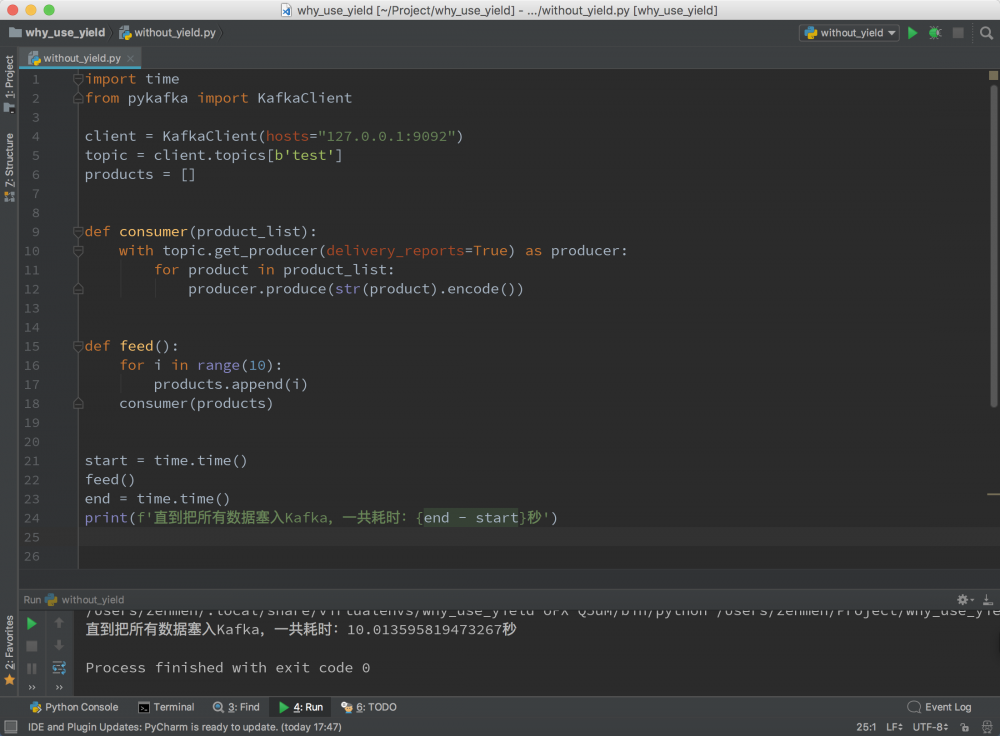Click the hide Run panel download-arrow icon

click(x=988, y=600)
